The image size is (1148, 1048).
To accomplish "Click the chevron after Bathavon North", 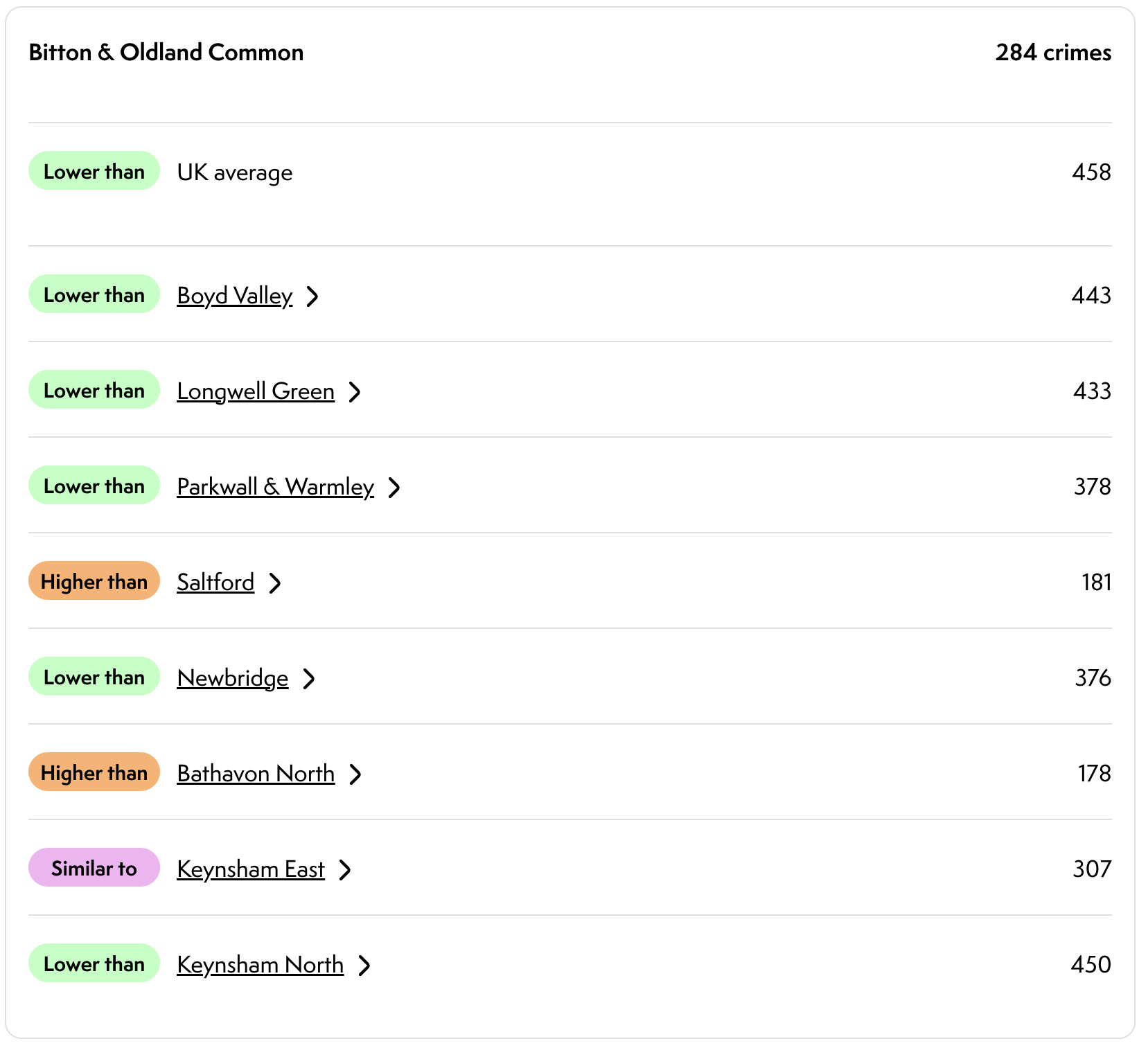I will (x=355, y=774).
